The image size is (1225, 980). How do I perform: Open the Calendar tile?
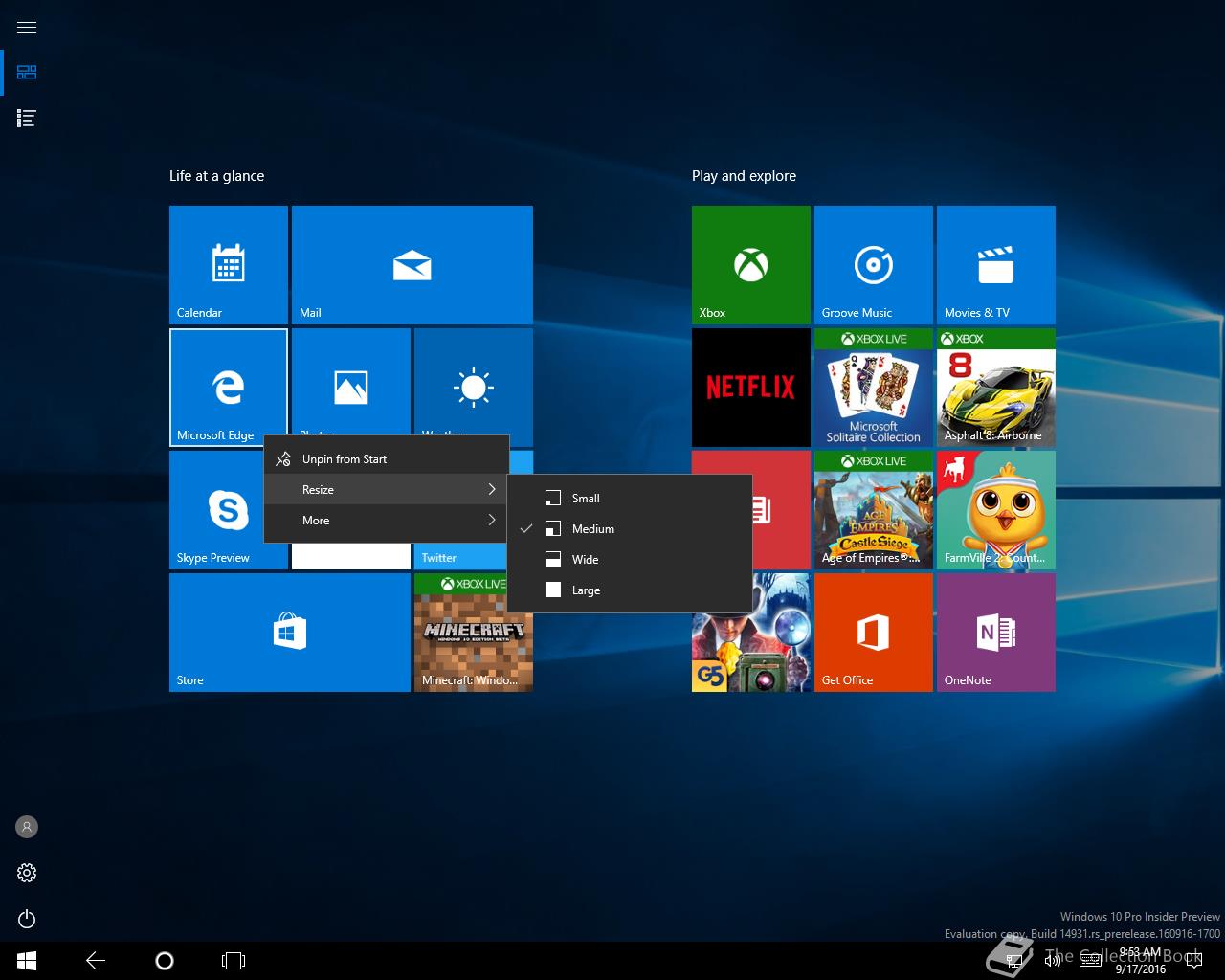click(229, 265)
